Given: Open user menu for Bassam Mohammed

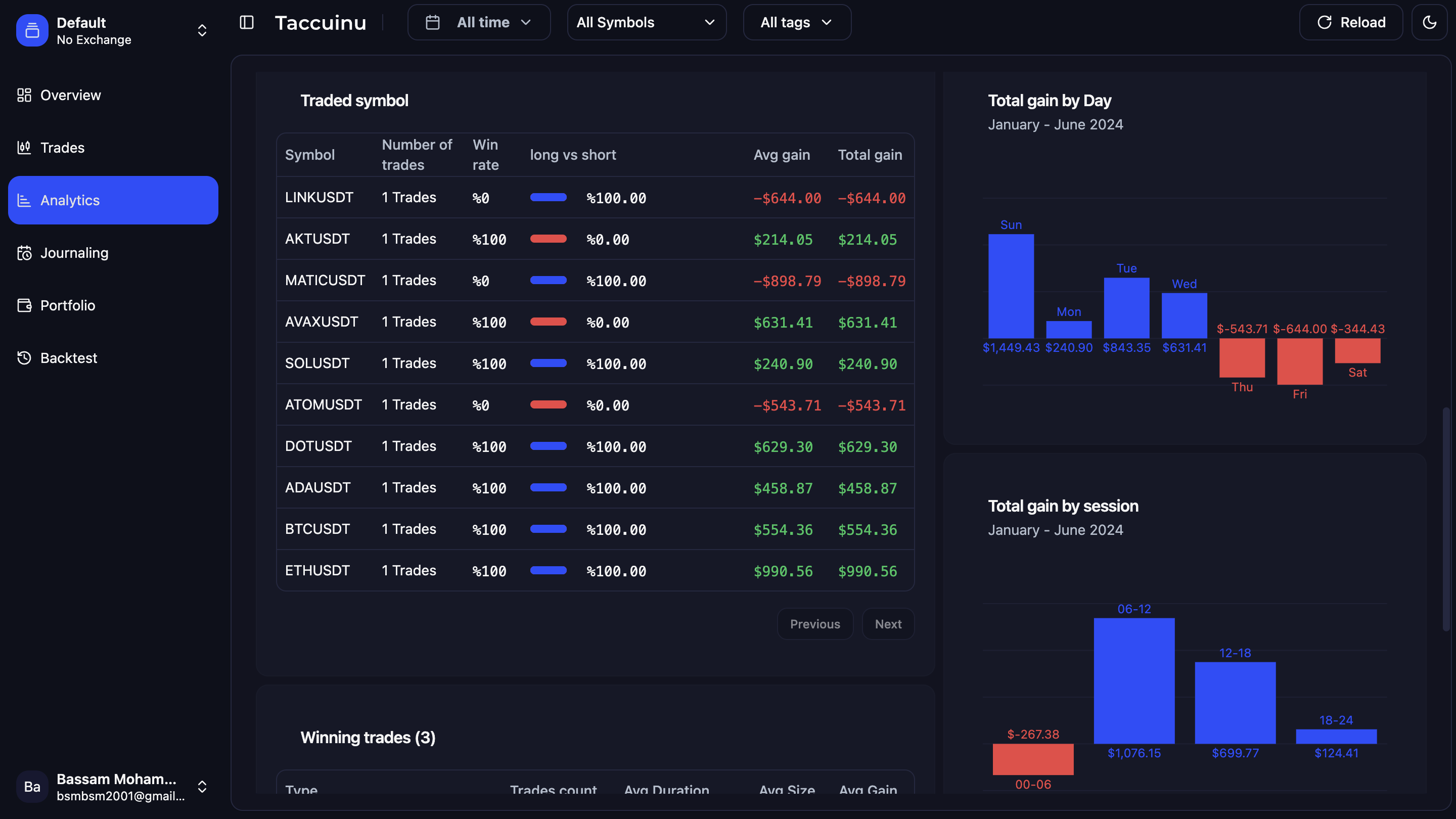Looking at the screenshot, I should [202, 786].
